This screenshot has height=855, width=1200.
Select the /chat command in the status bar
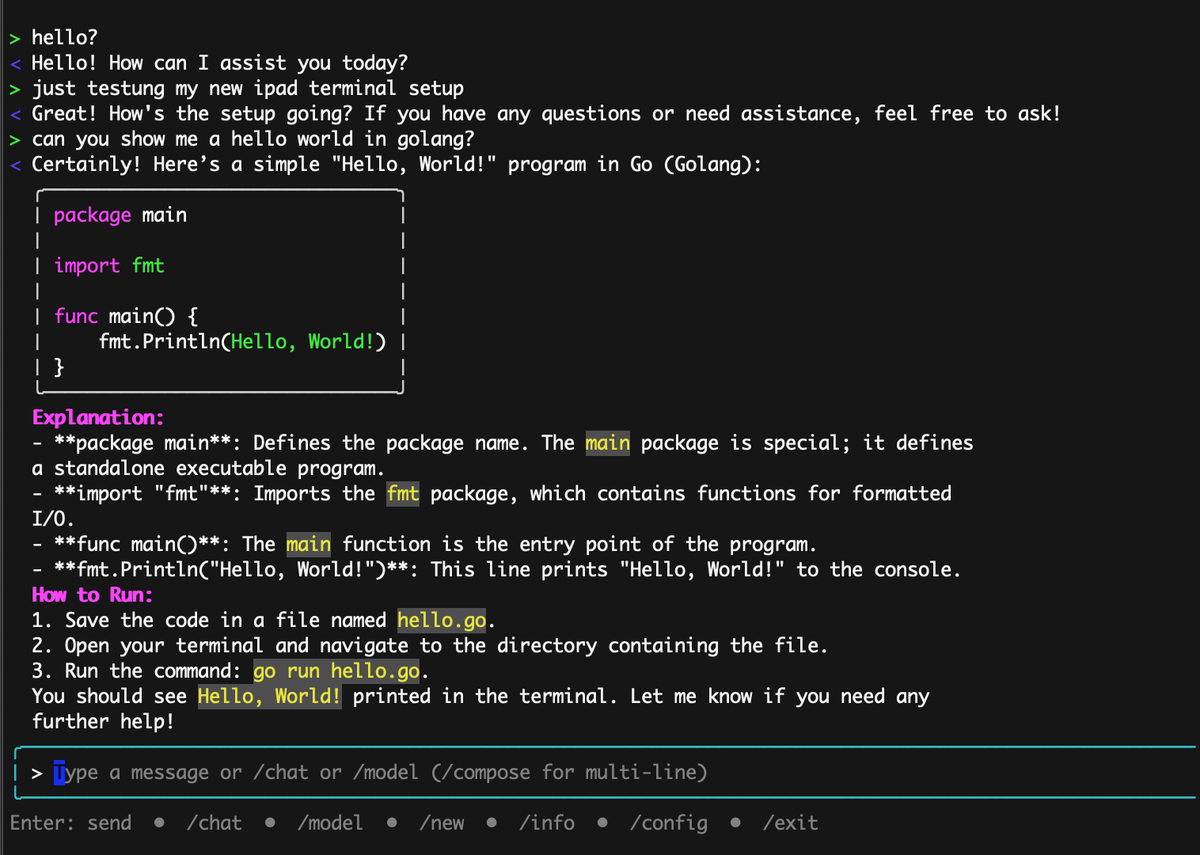click(214, 822)
